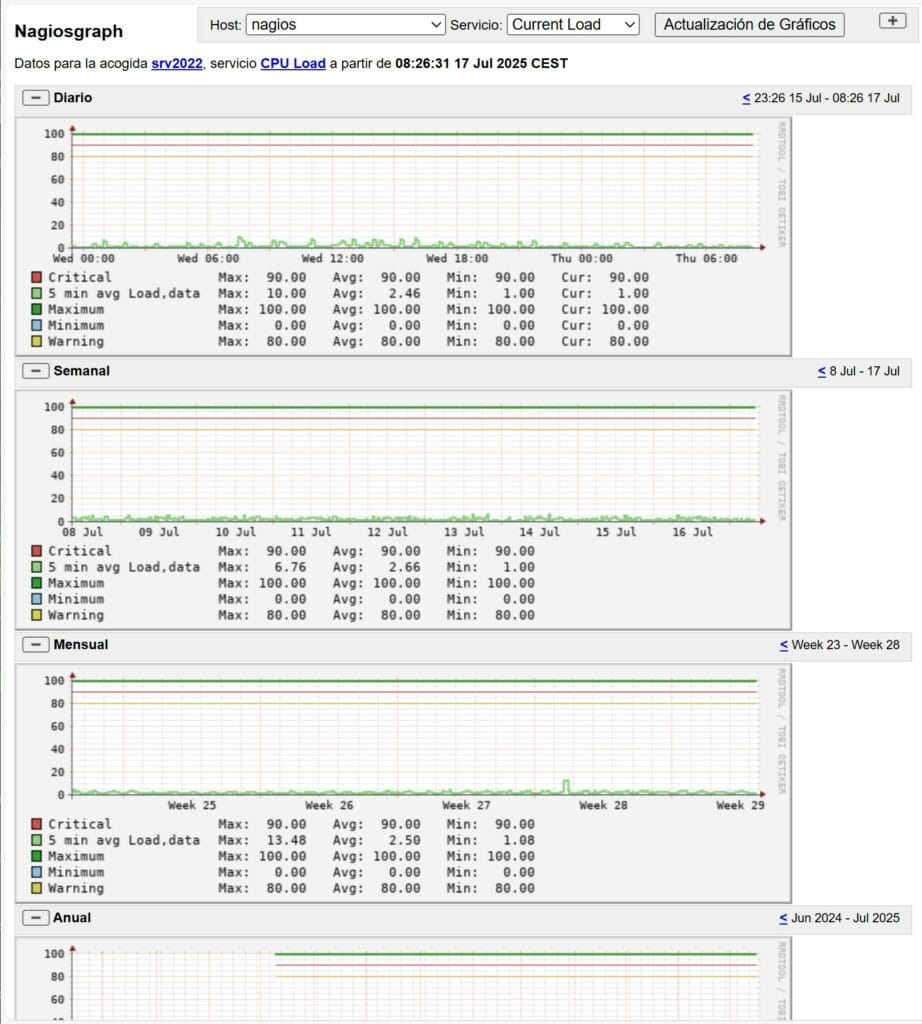Viewport: 922px width, 1024px height.
Task: Click the Host: label in the top bar
Action: point(225,25)
